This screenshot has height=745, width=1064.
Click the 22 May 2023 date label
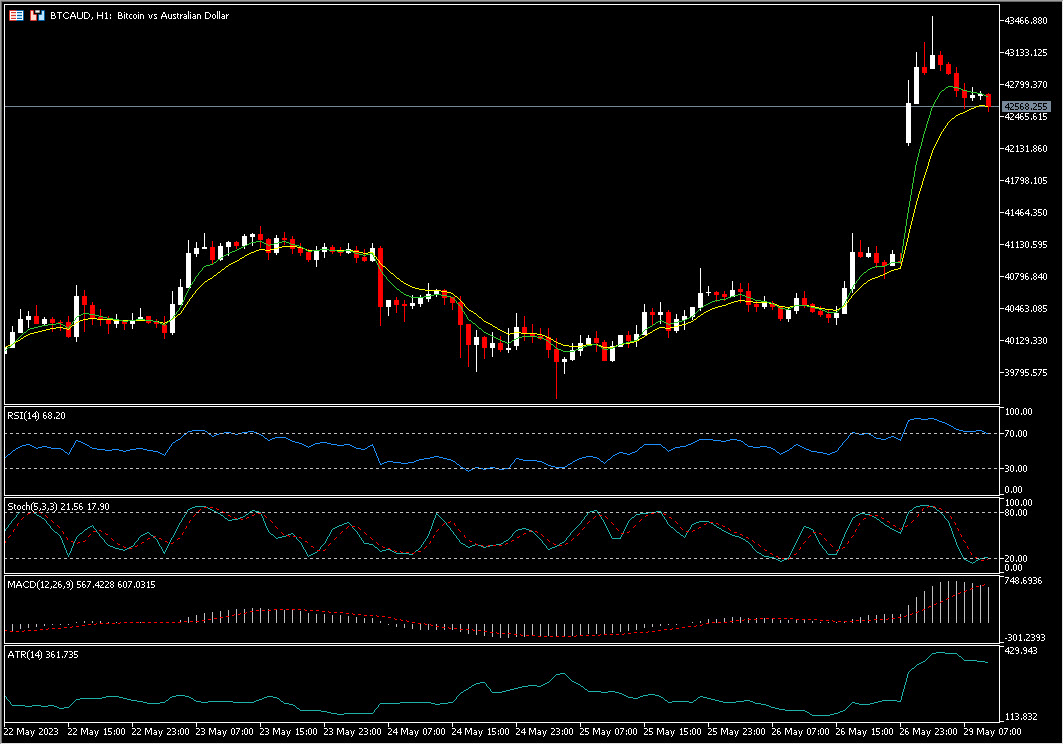pyautogui.click(x=31, y=731)
